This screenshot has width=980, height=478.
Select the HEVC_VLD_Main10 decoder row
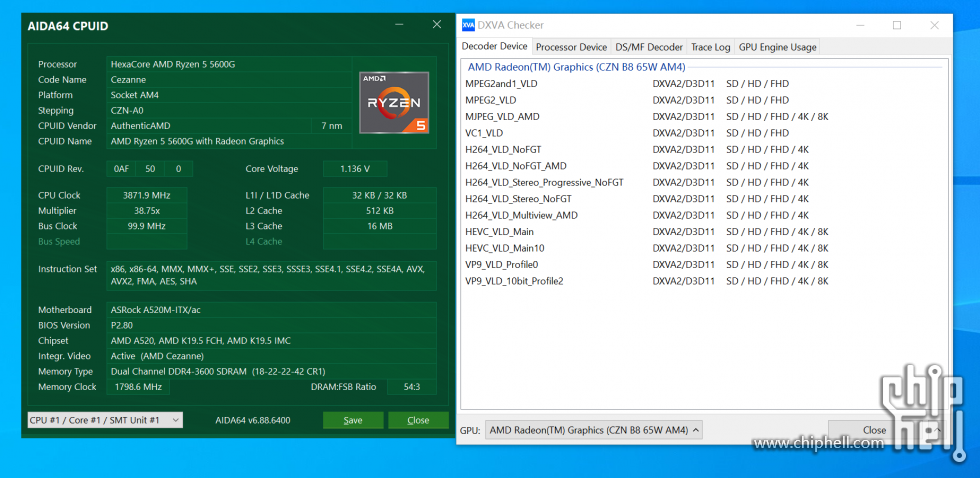[647, 248]
